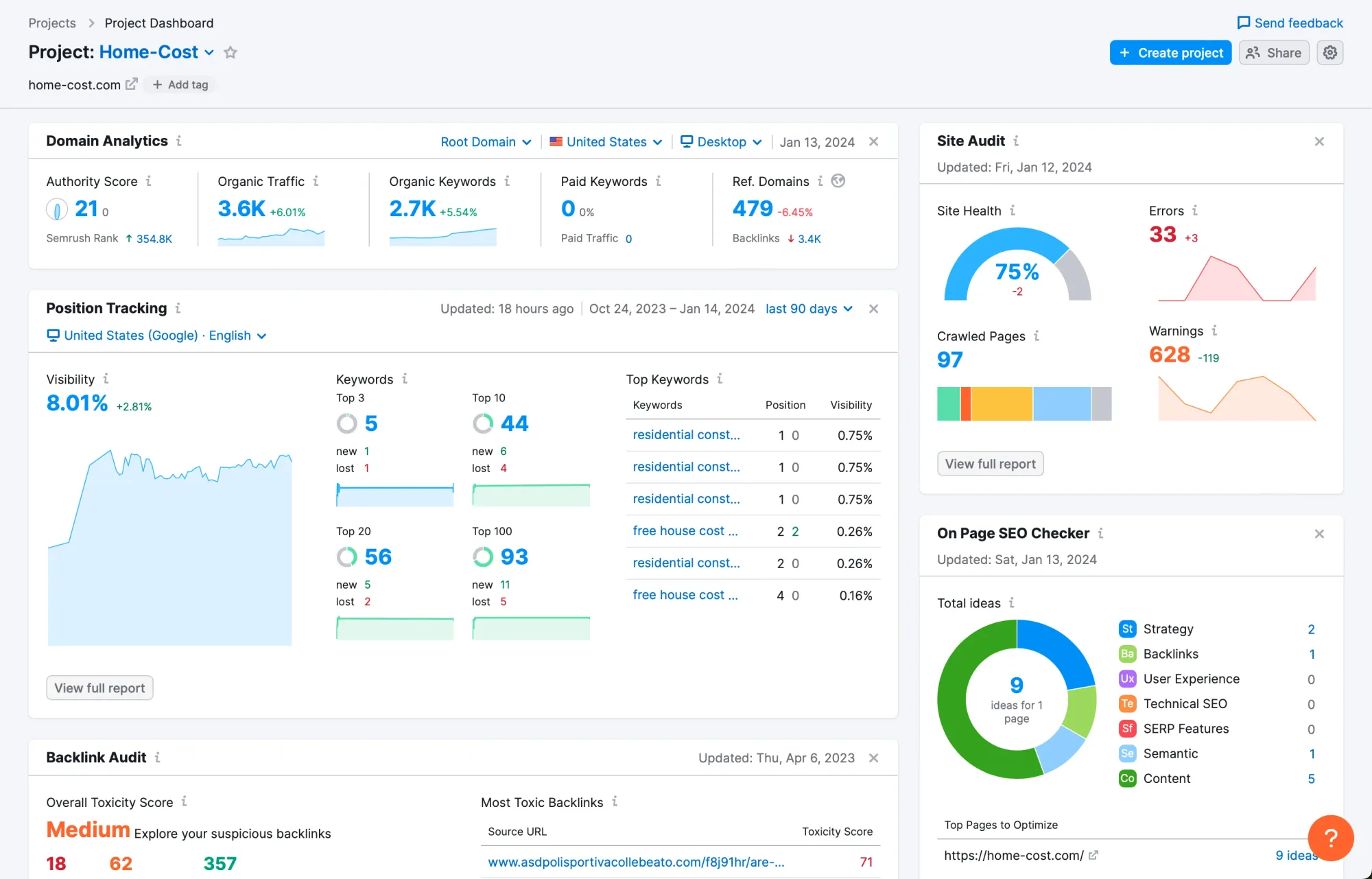
Task: Open the last 90 days range dropdown
Action: point(809,309)
